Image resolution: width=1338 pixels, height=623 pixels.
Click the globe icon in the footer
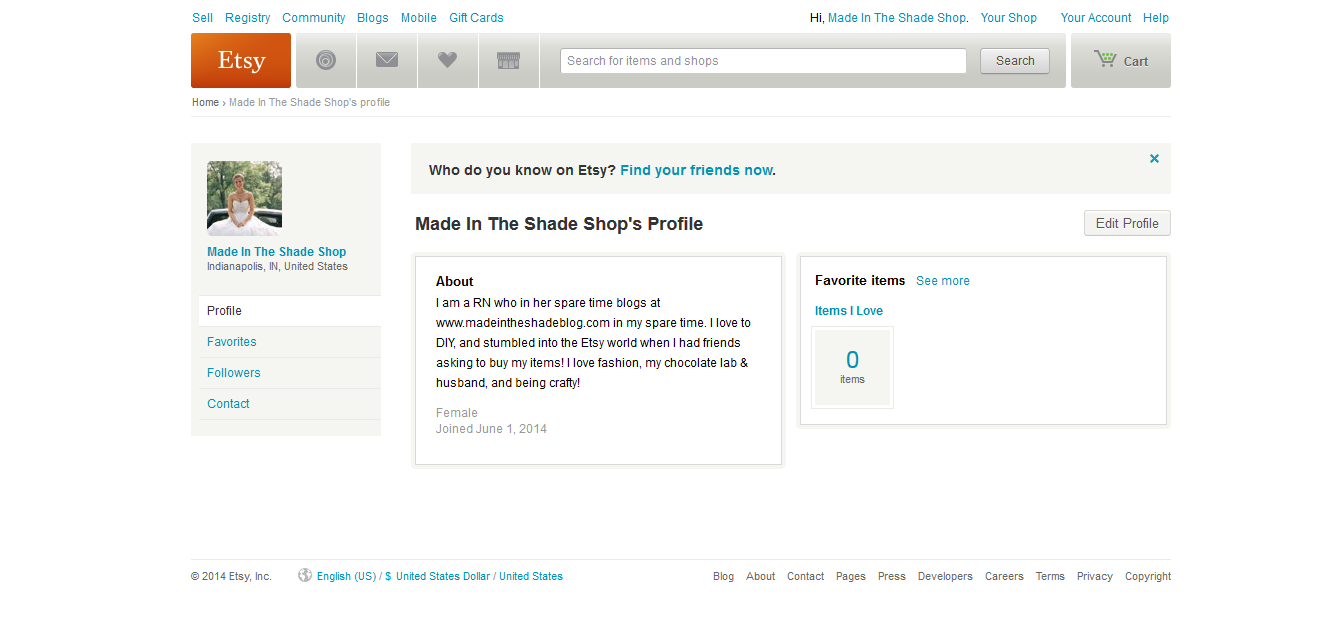tap(305, 575)
